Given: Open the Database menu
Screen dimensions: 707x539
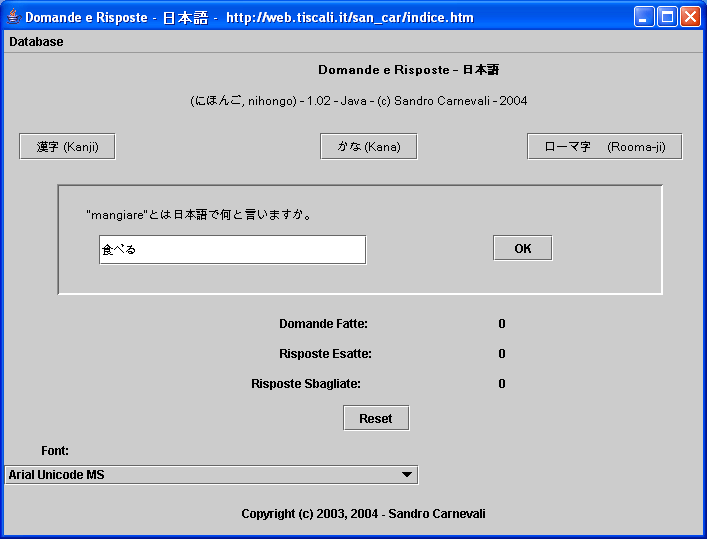Looking at the screenshot, I should click(x=36, y=41).
